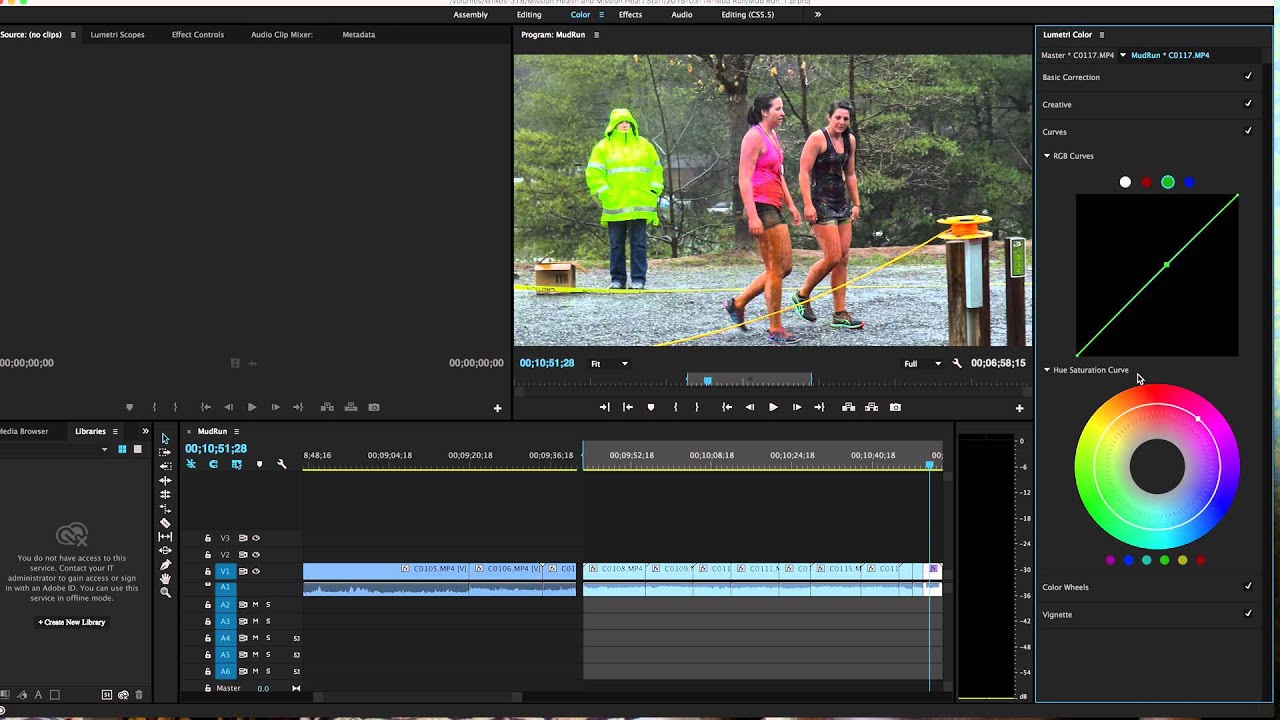This screenshot has width=1280, height=720.
Task: Collapse the Hue Saturation Curve section
Action: click(1047, 370)
